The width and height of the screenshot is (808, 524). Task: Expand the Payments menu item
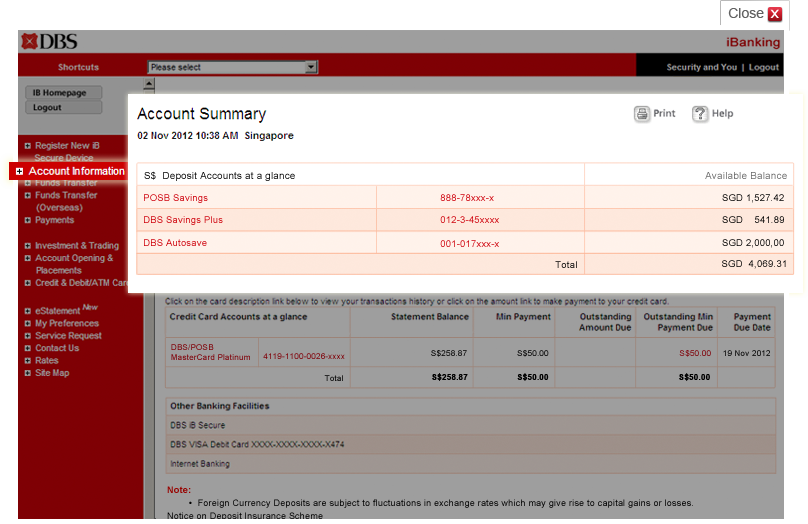tap(27, 220)
